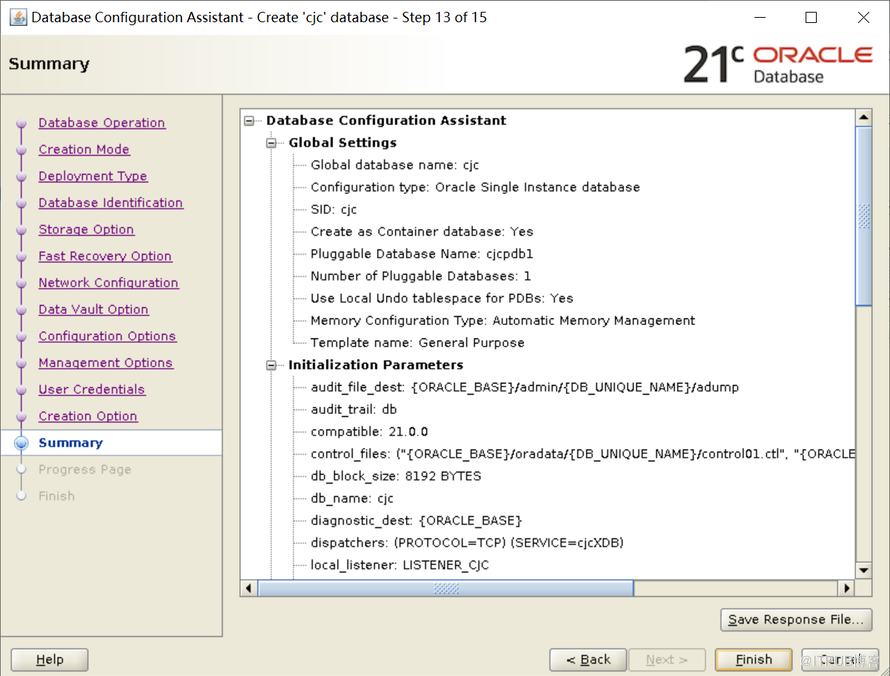The image size is (890, 676).
Task: Open Help for the assistant
Action: click(49, 660)
